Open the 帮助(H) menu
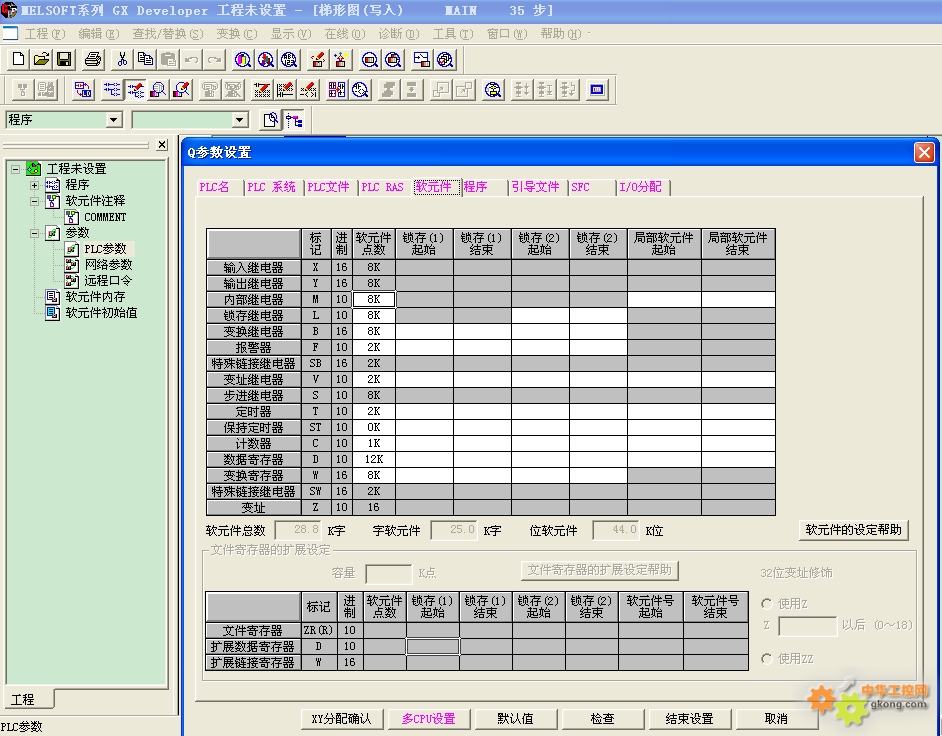Viewport: 942px width, 736px height. click(561, 34)
